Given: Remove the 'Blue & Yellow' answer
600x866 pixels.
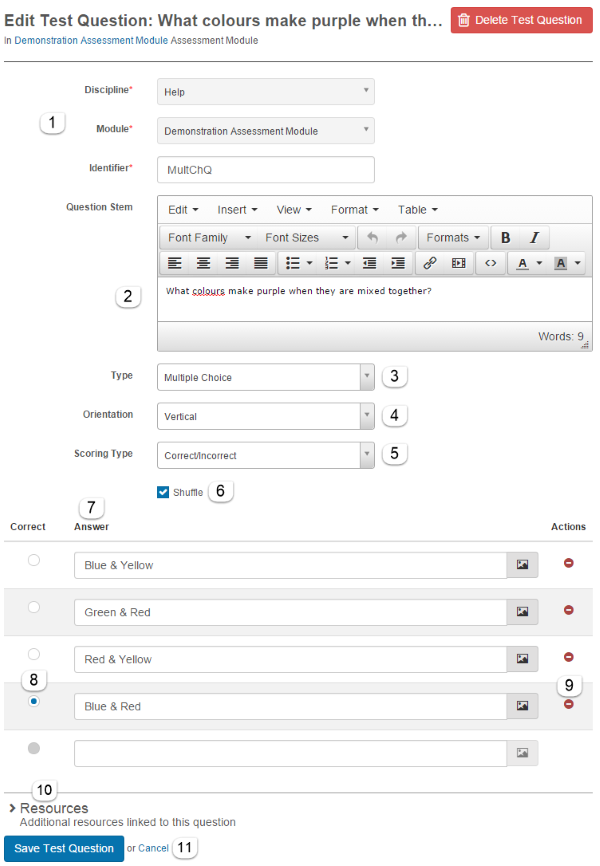Looking at the screenshot, I should (x=569, y=564).
